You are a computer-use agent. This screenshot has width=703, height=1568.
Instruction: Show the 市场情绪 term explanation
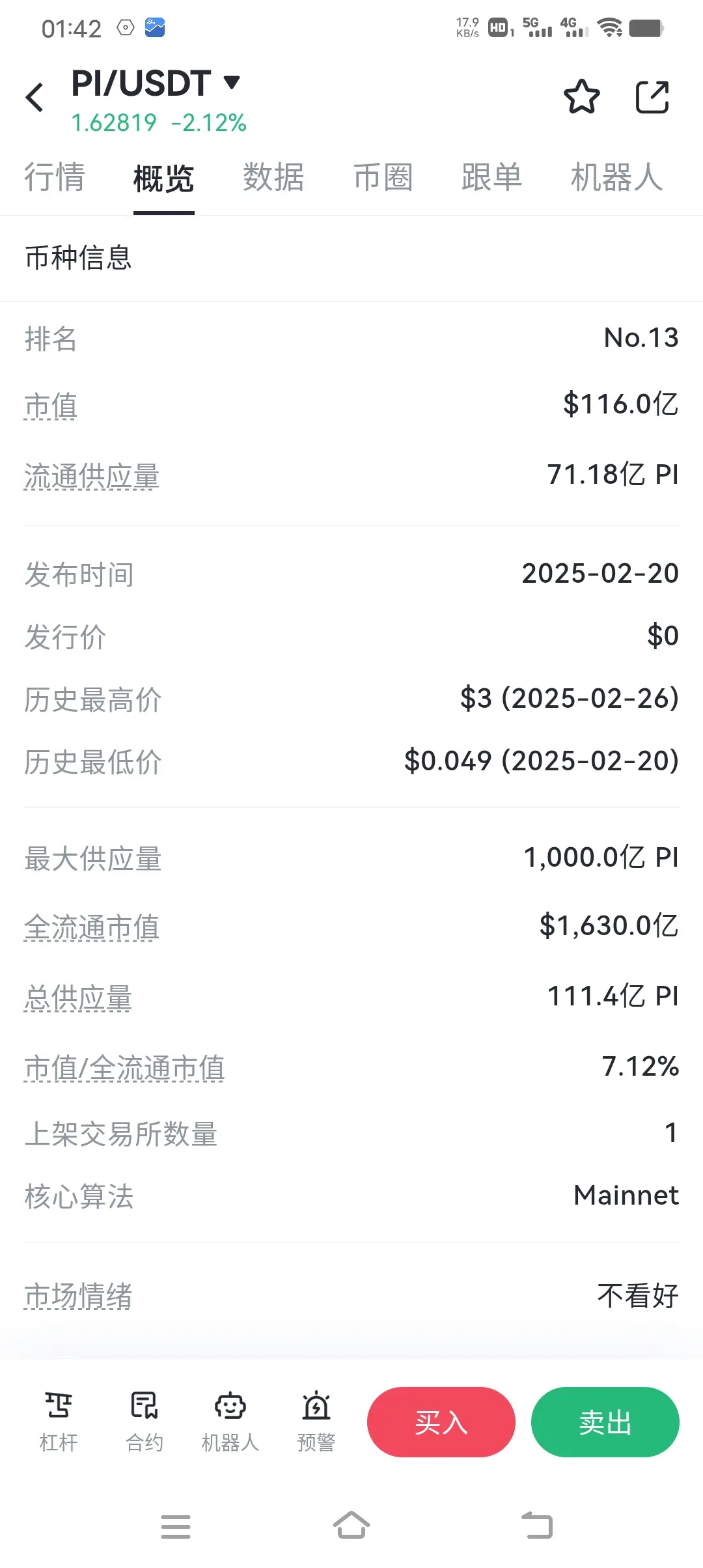(x=78, y=1296)
